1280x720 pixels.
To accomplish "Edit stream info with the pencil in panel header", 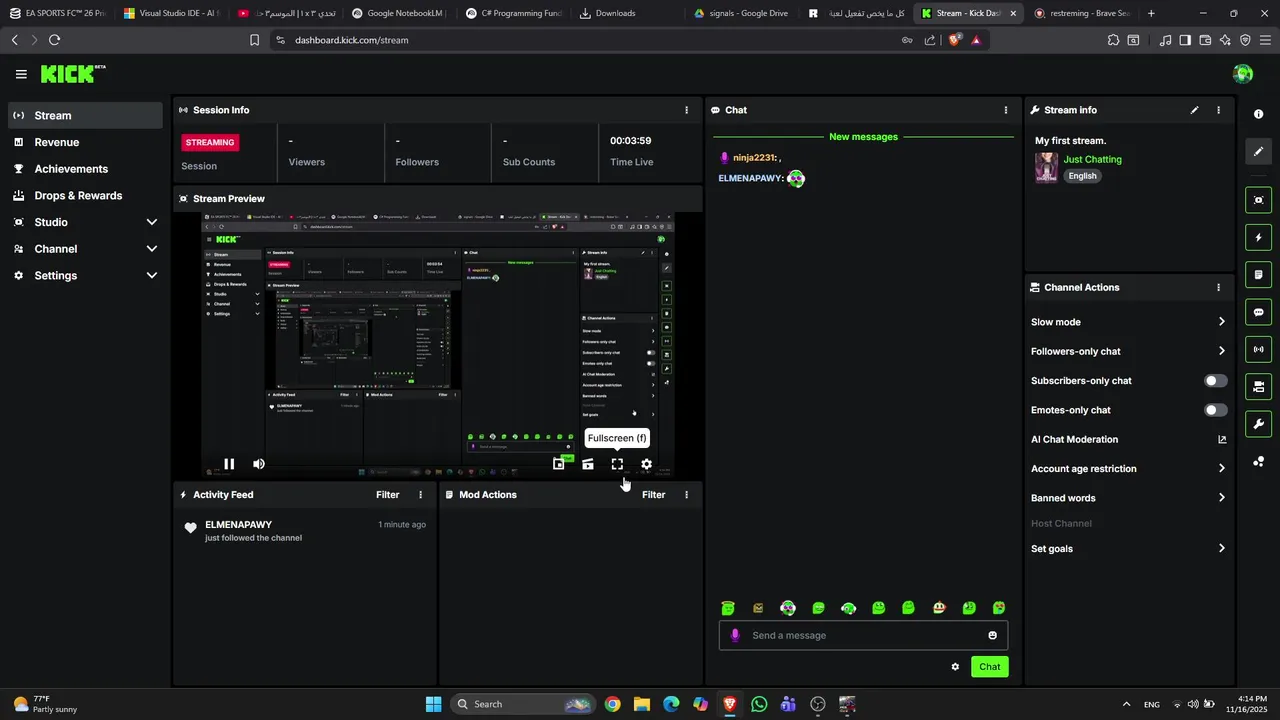I will 1194,110.
